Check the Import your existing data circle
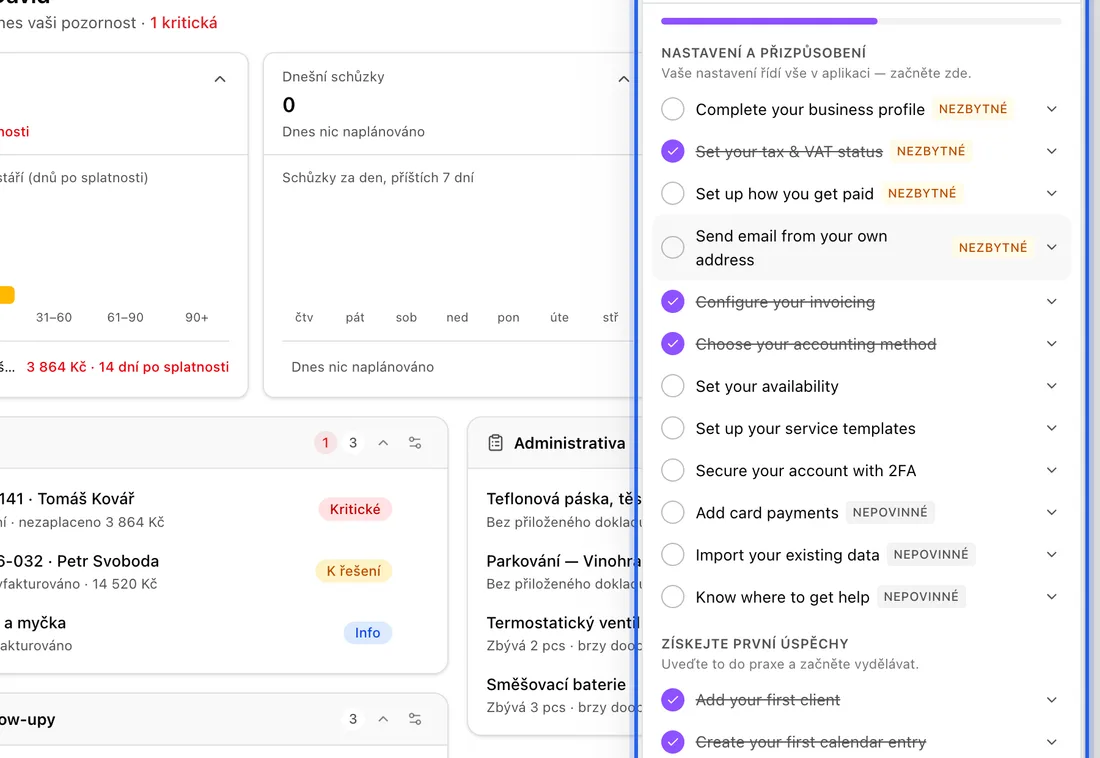Viewport: 1100px width, 758px height. tap(673, 554)
